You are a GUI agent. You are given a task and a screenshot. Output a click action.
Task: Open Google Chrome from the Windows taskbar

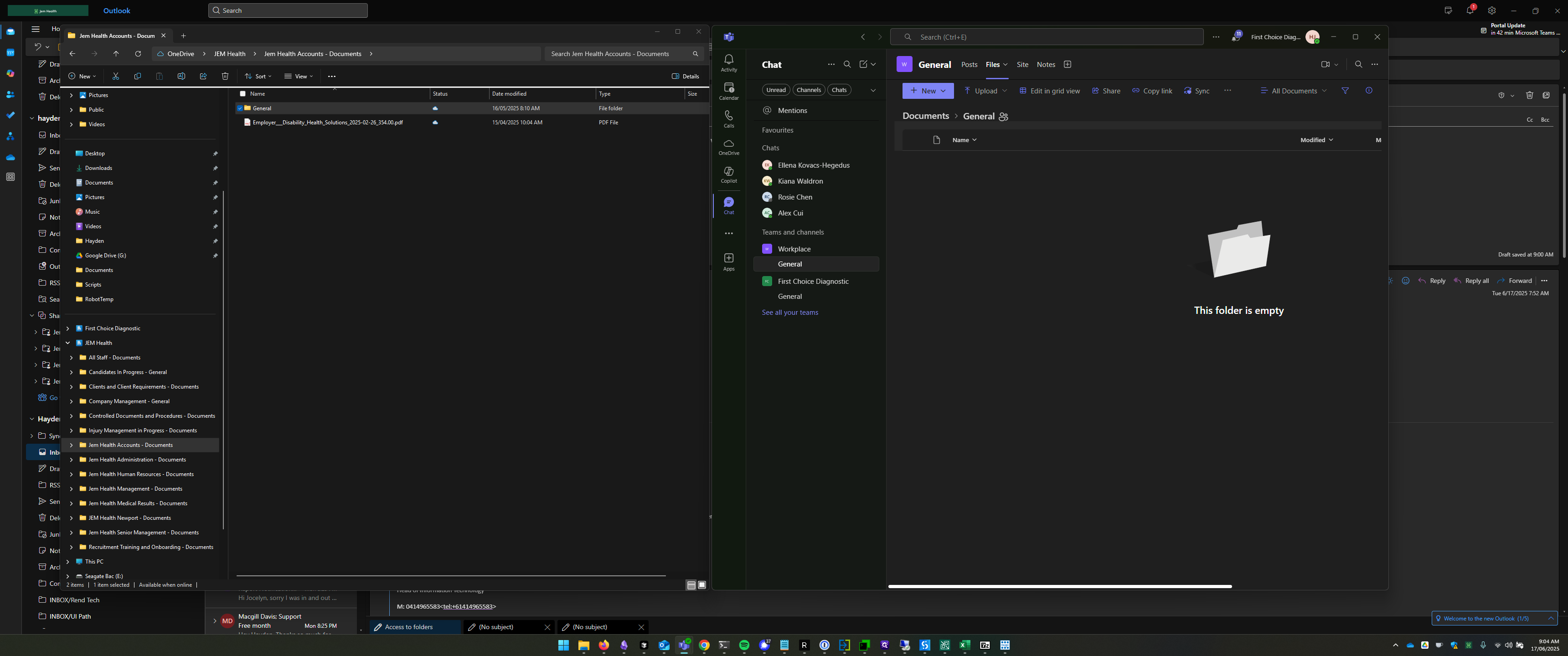(x=704, y=645)
